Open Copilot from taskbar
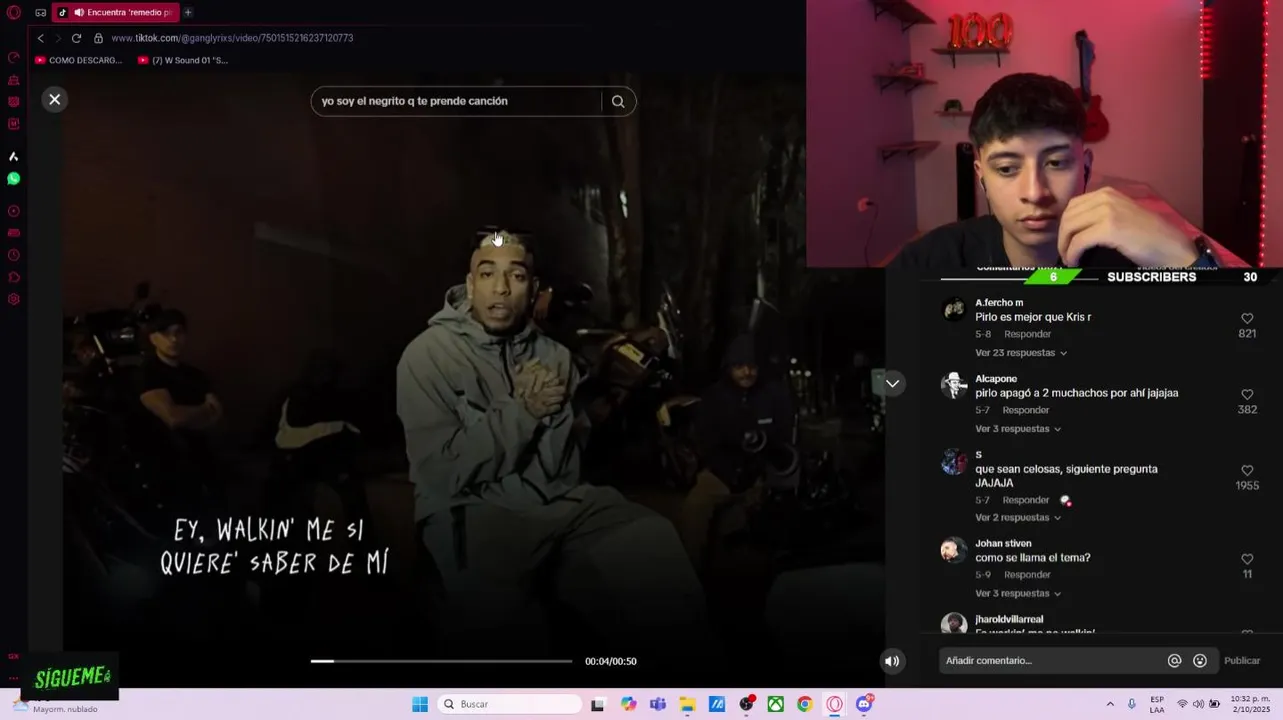 [628, 704]
